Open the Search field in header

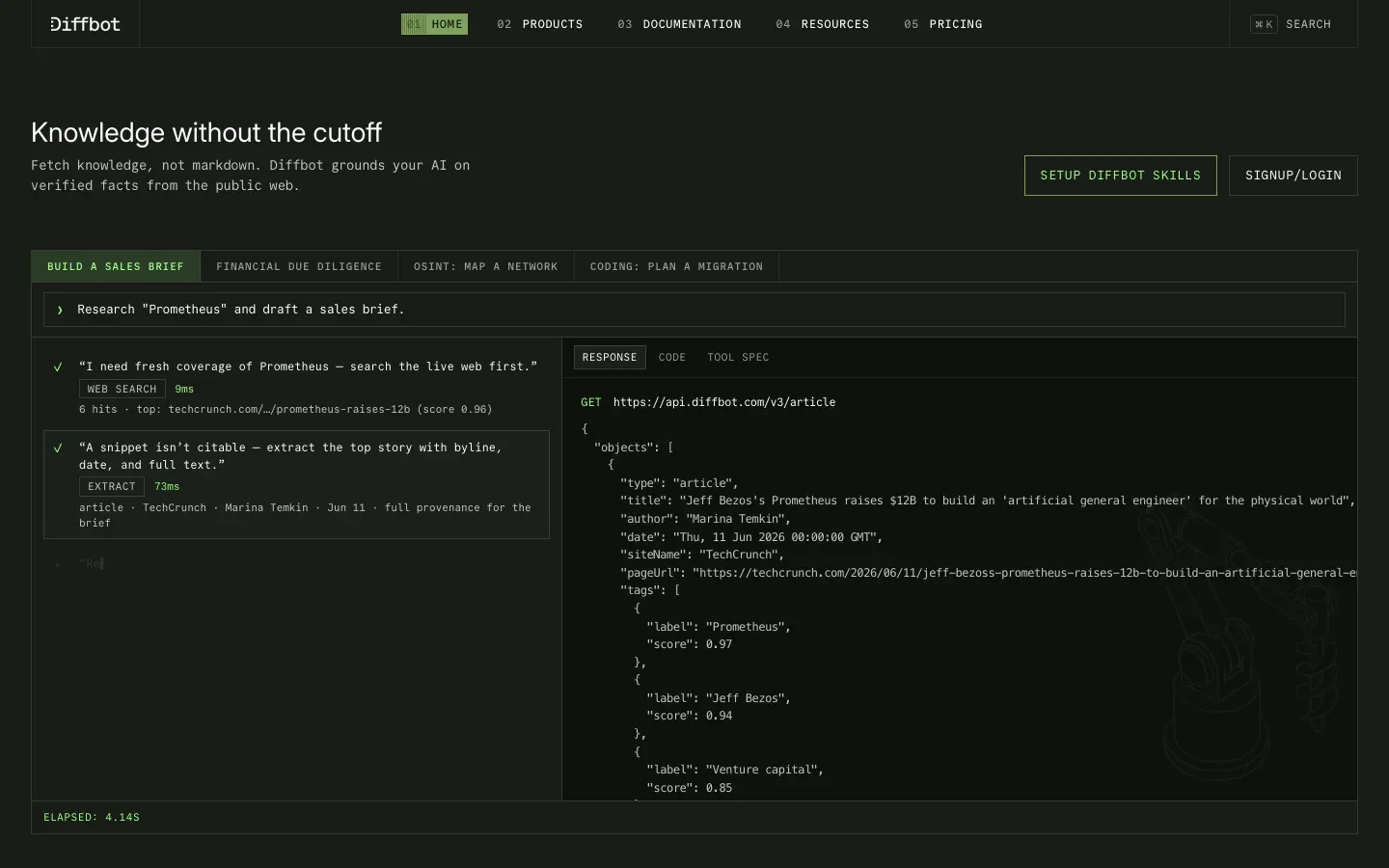[x=1293, y=24]
